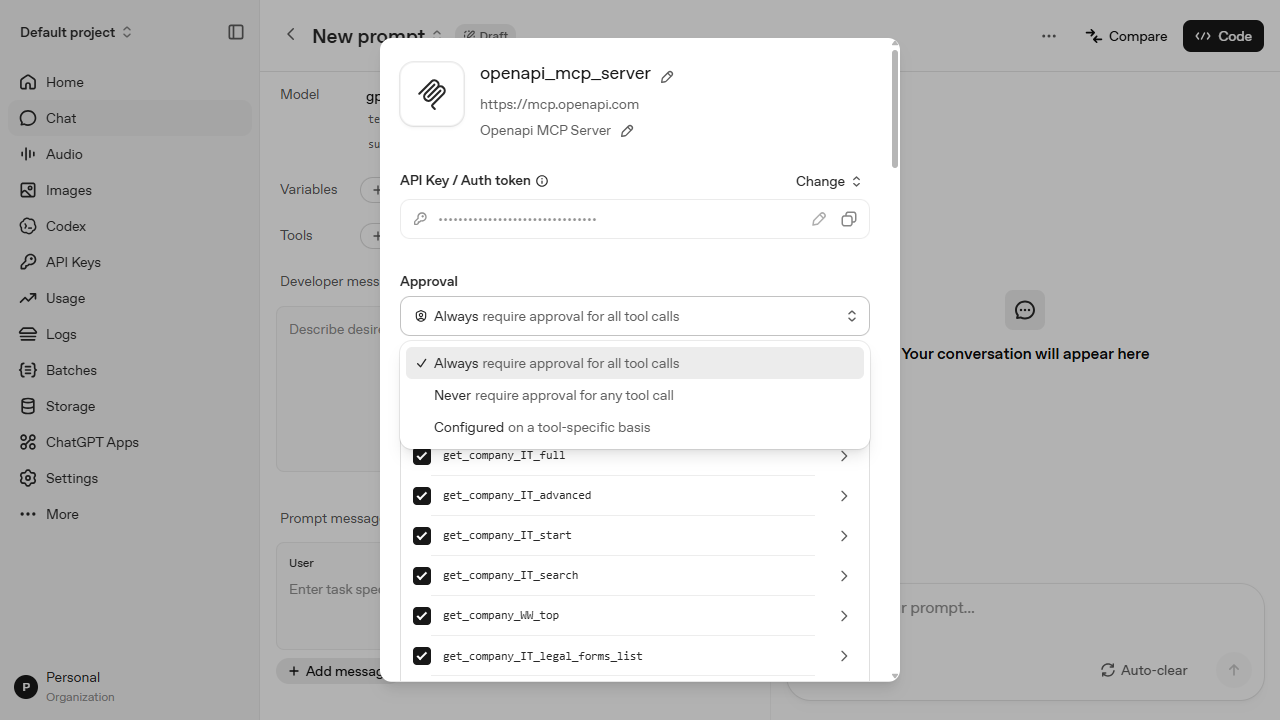The width and height of the screenshot is (1280, 720).
Task: Uncheck get_company_IT_advanced tool
Action: coord(422,496)
